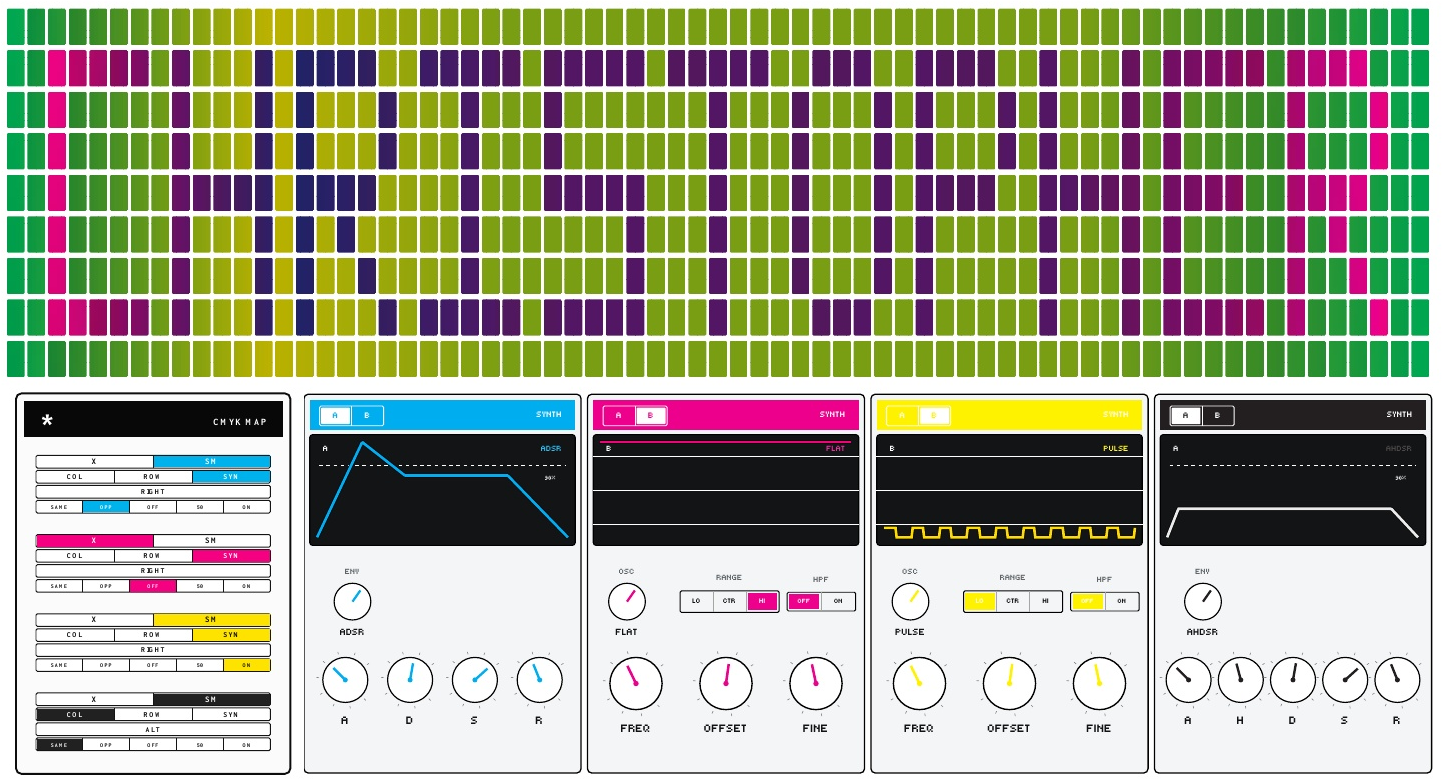Screen dimensions: 1442x779
Task: Click the R release knob in the cyan panel
Action: (539, 680)
